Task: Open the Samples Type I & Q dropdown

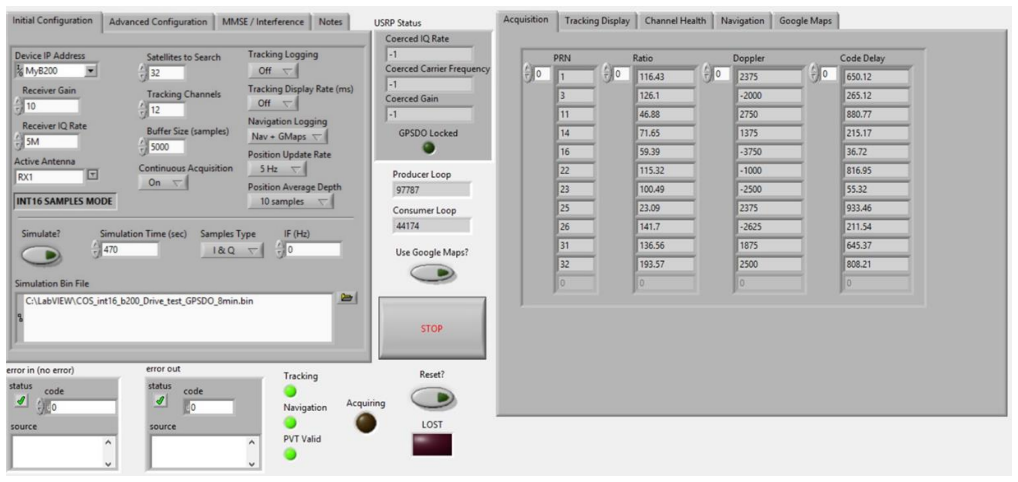Action: tap(232, 250)
